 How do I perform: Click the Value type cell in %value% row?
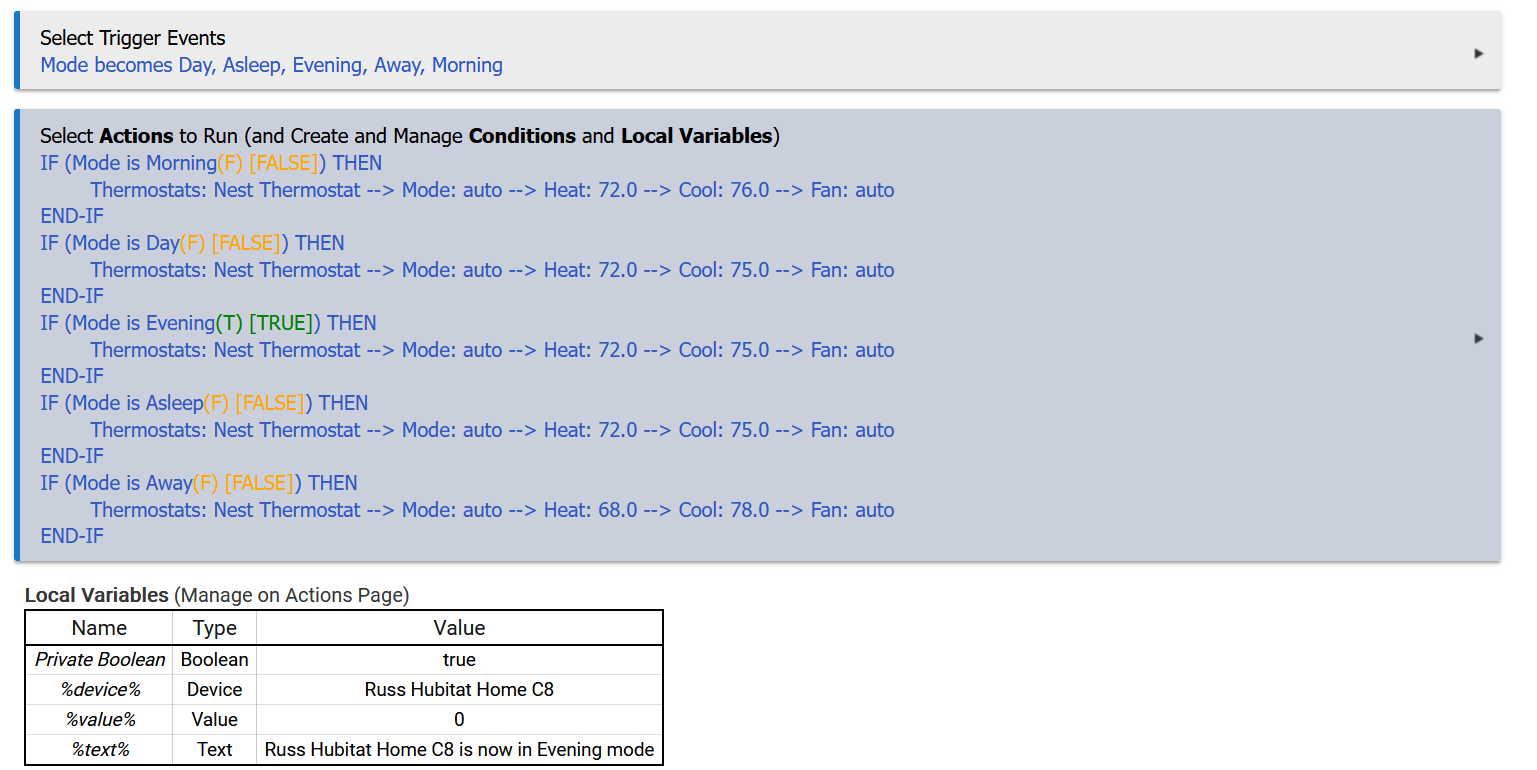tap(215, 720)
